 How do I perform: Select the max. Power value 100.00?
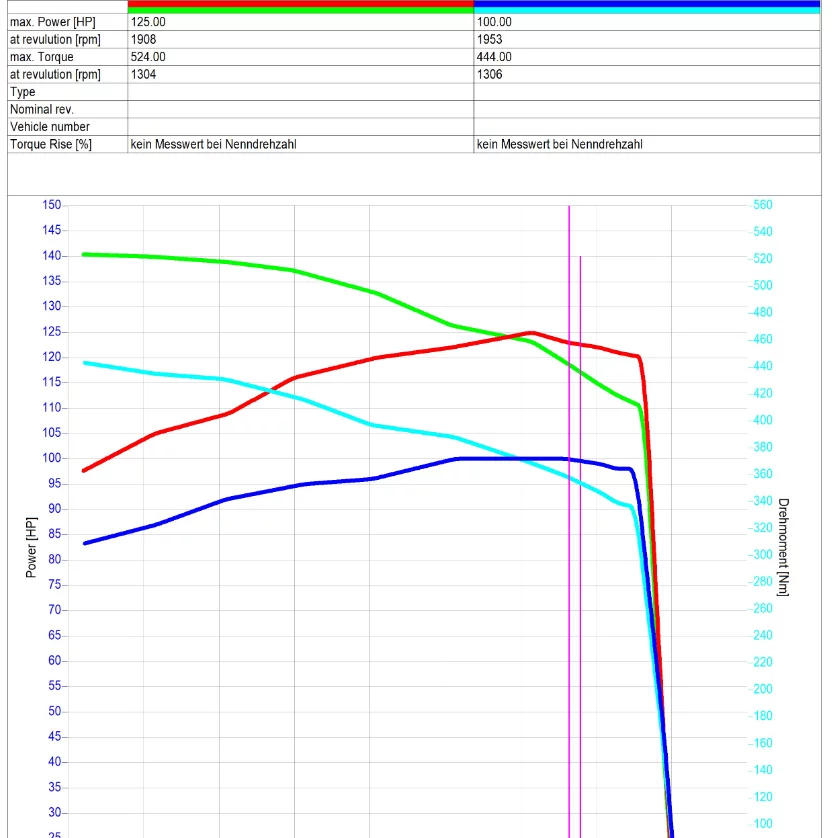[x=495, y=22]
